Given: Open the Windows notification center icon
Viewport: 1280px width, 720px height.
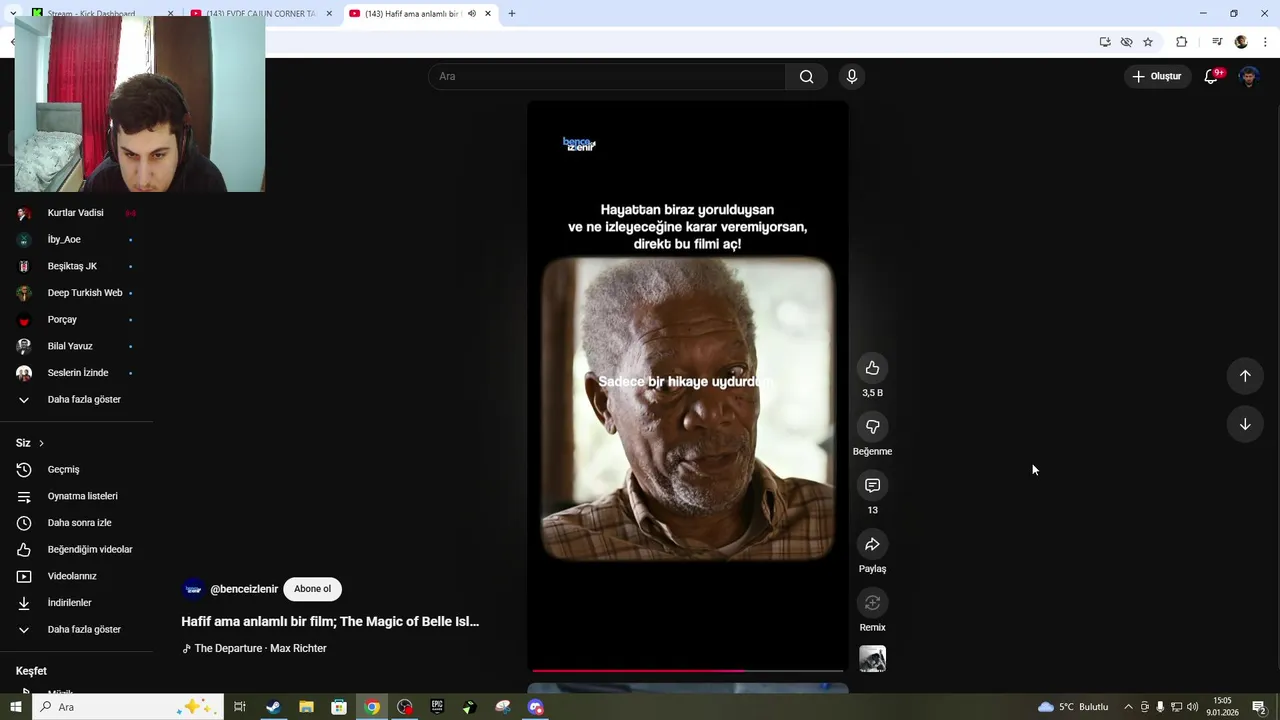Looking at the screenshot, I should click(1259, 707).
